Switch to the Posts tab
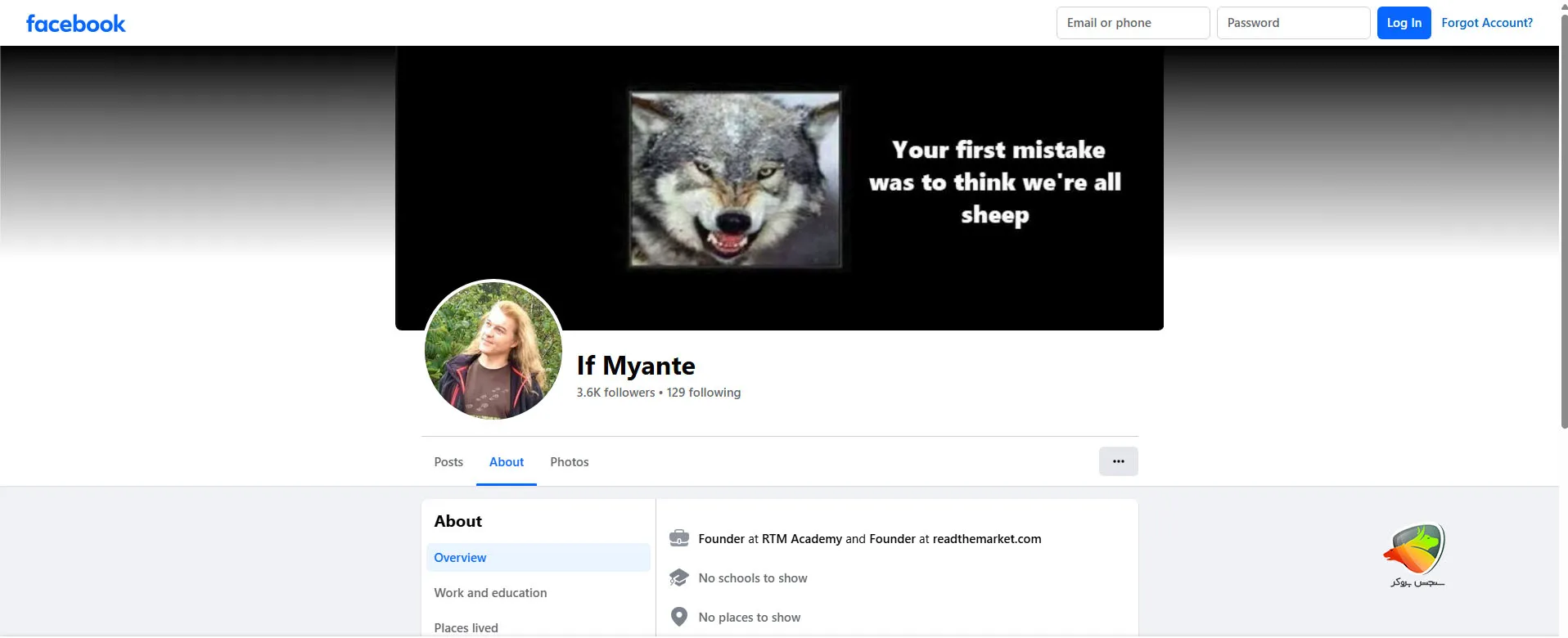Image resolution: width=1568 pixels, height=638 pixels. pyautogui.click(x=448, y=462)
